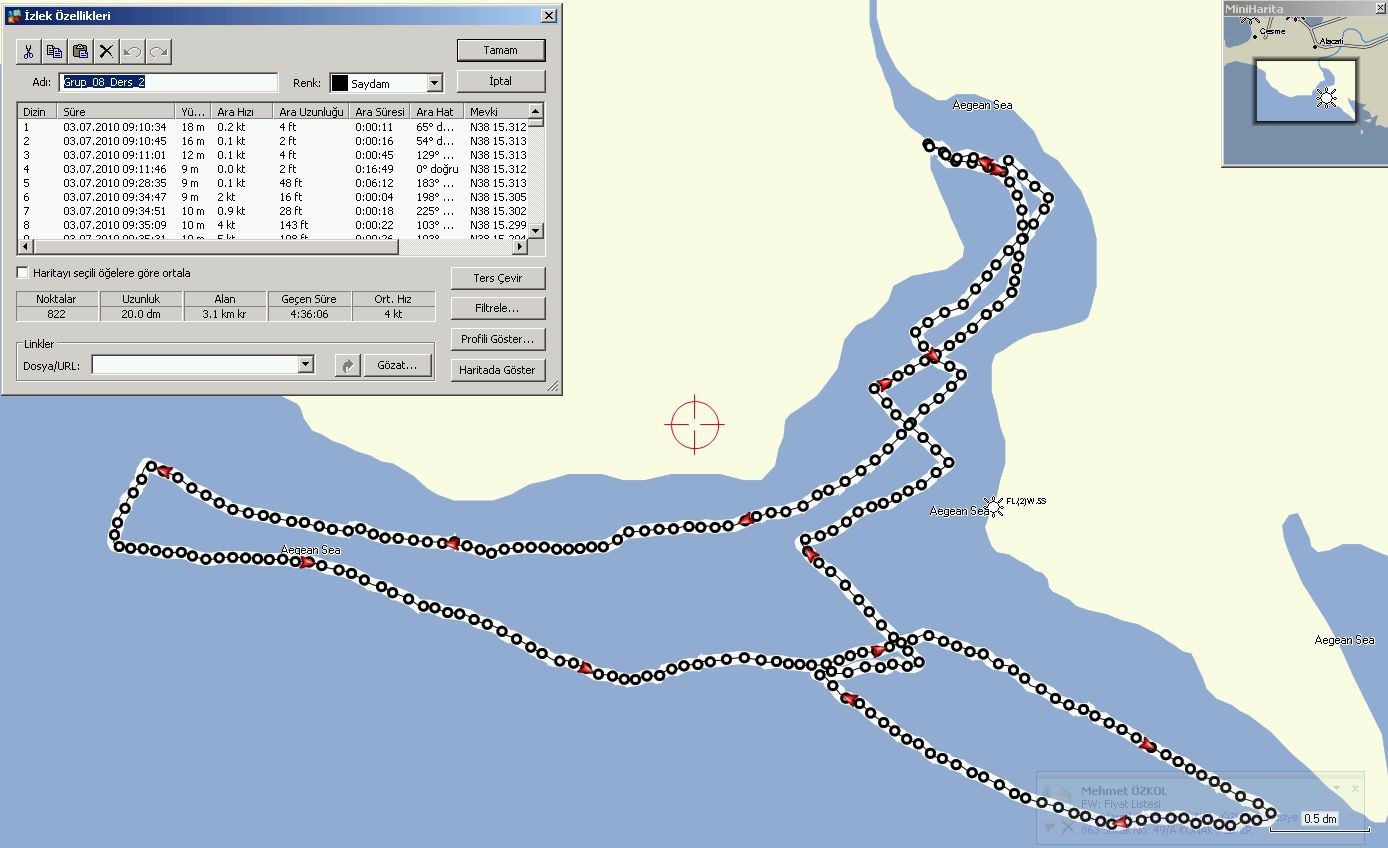
Task: Click the Geçen Süre value 4:36:06
Action: coord(309,314)
